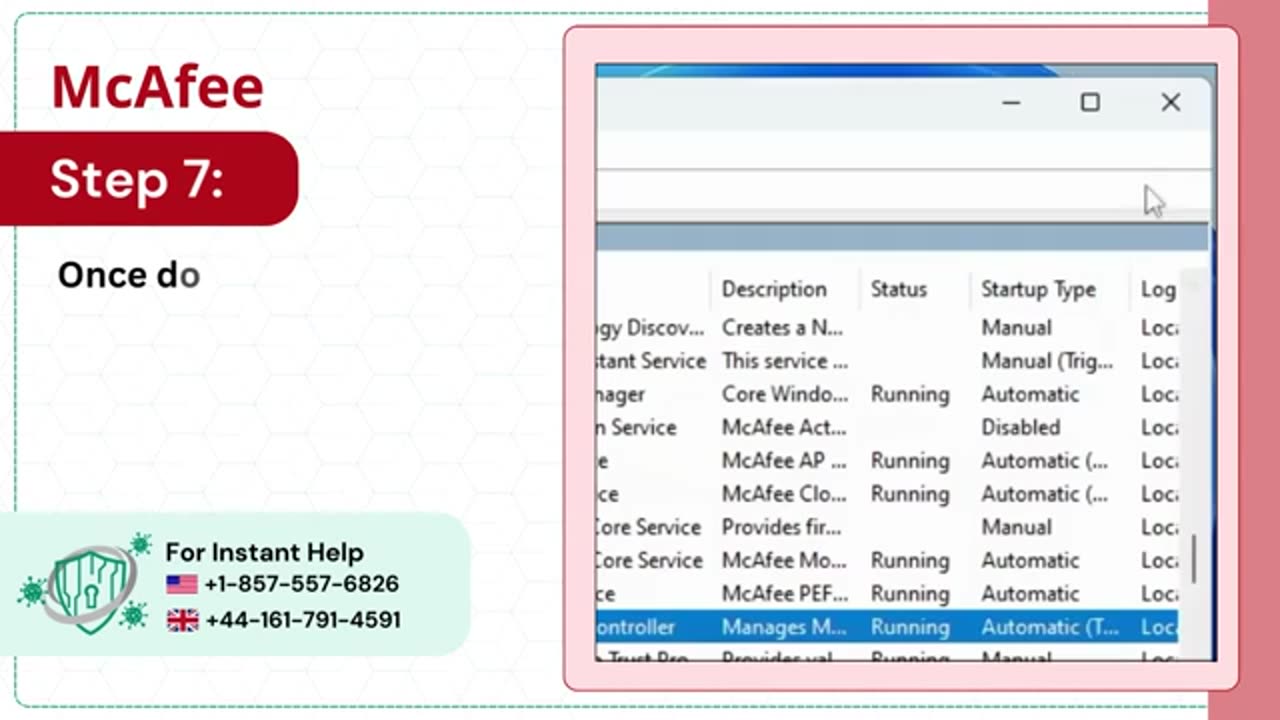Click Manual startup type in 'Creates a N...' row

click(x=1016, y=328)
